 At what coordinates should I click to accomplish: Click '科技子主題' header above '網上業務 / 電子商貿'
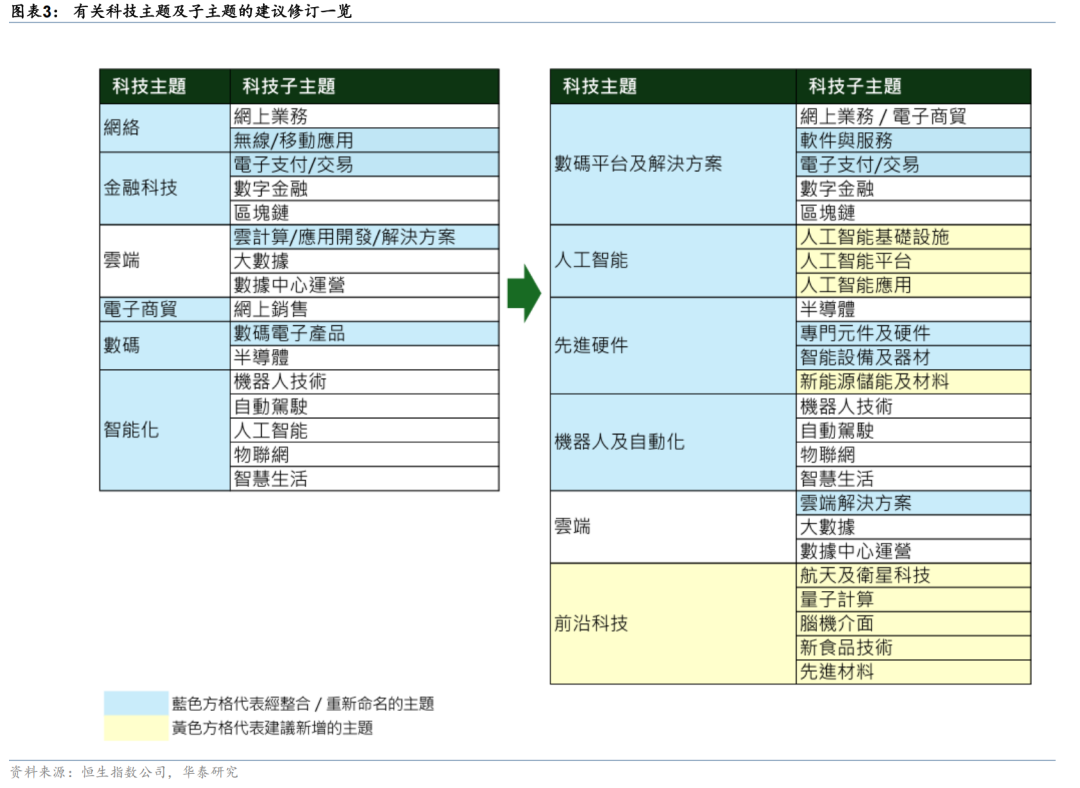point(913,86)
